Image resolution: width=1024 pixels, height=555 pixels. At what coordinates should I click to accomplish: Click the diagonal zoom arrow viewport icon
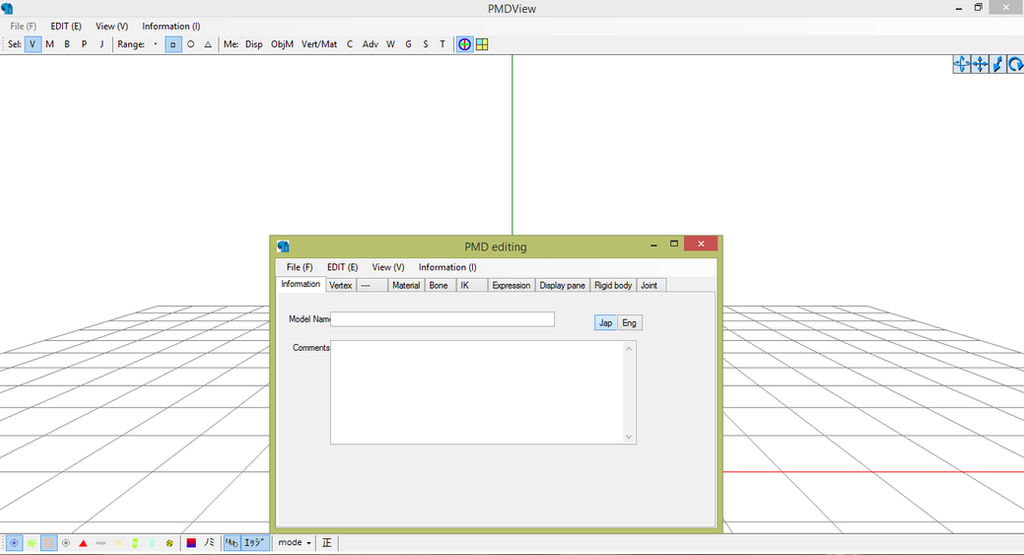click(998, 64)
